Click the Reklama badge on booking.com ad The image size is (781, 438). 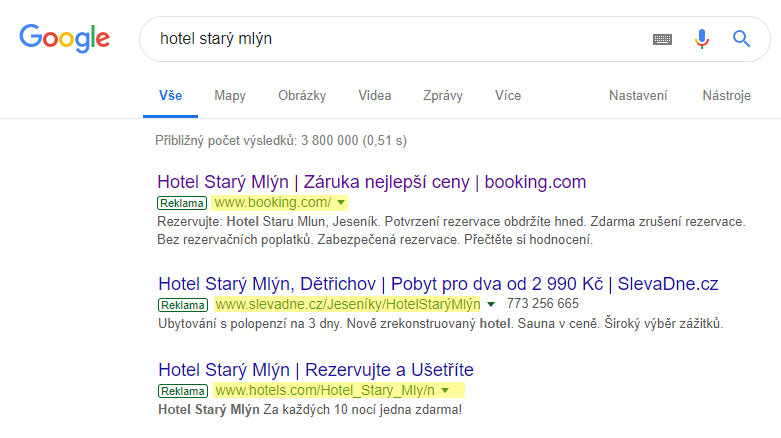(183, 202)
